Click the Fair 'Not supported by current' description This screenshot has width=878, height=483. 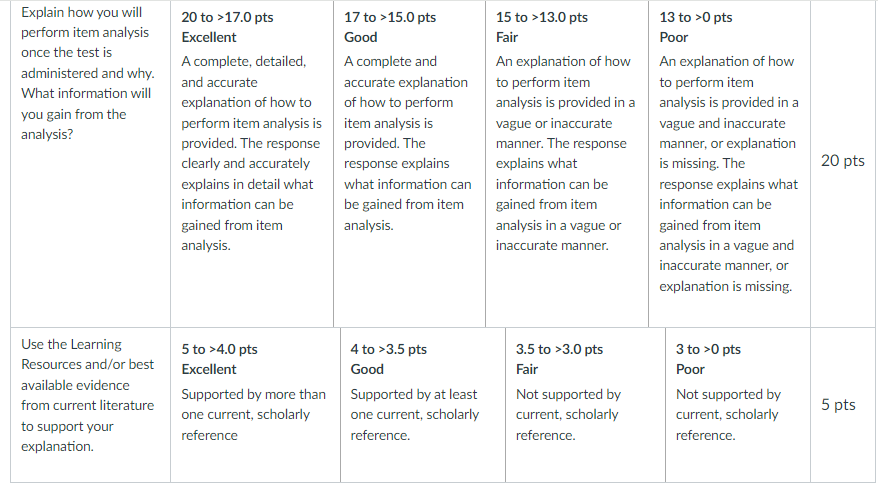coord(568,415)
